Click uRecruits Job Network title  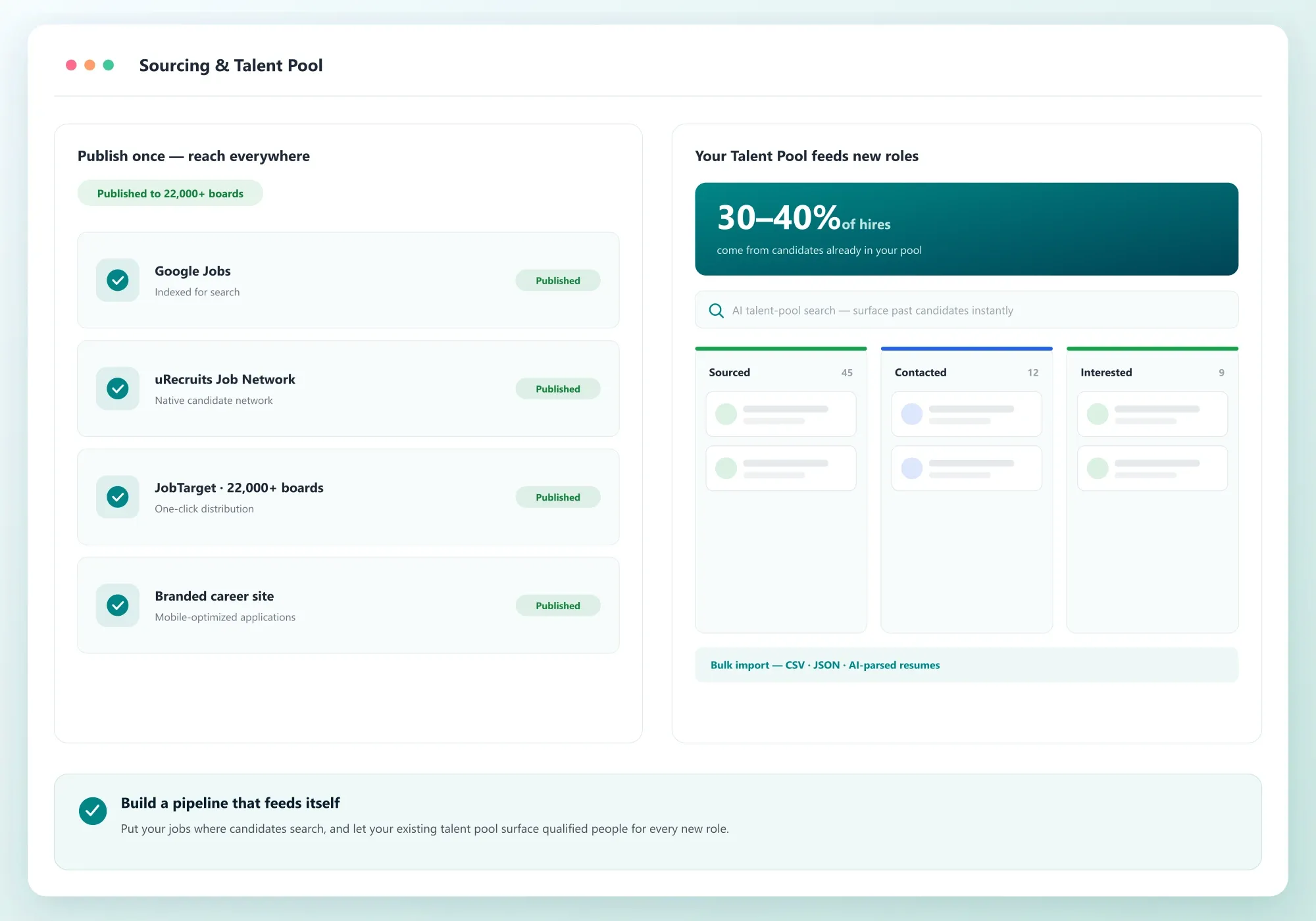pyautogui.click(x=225, y=380)
